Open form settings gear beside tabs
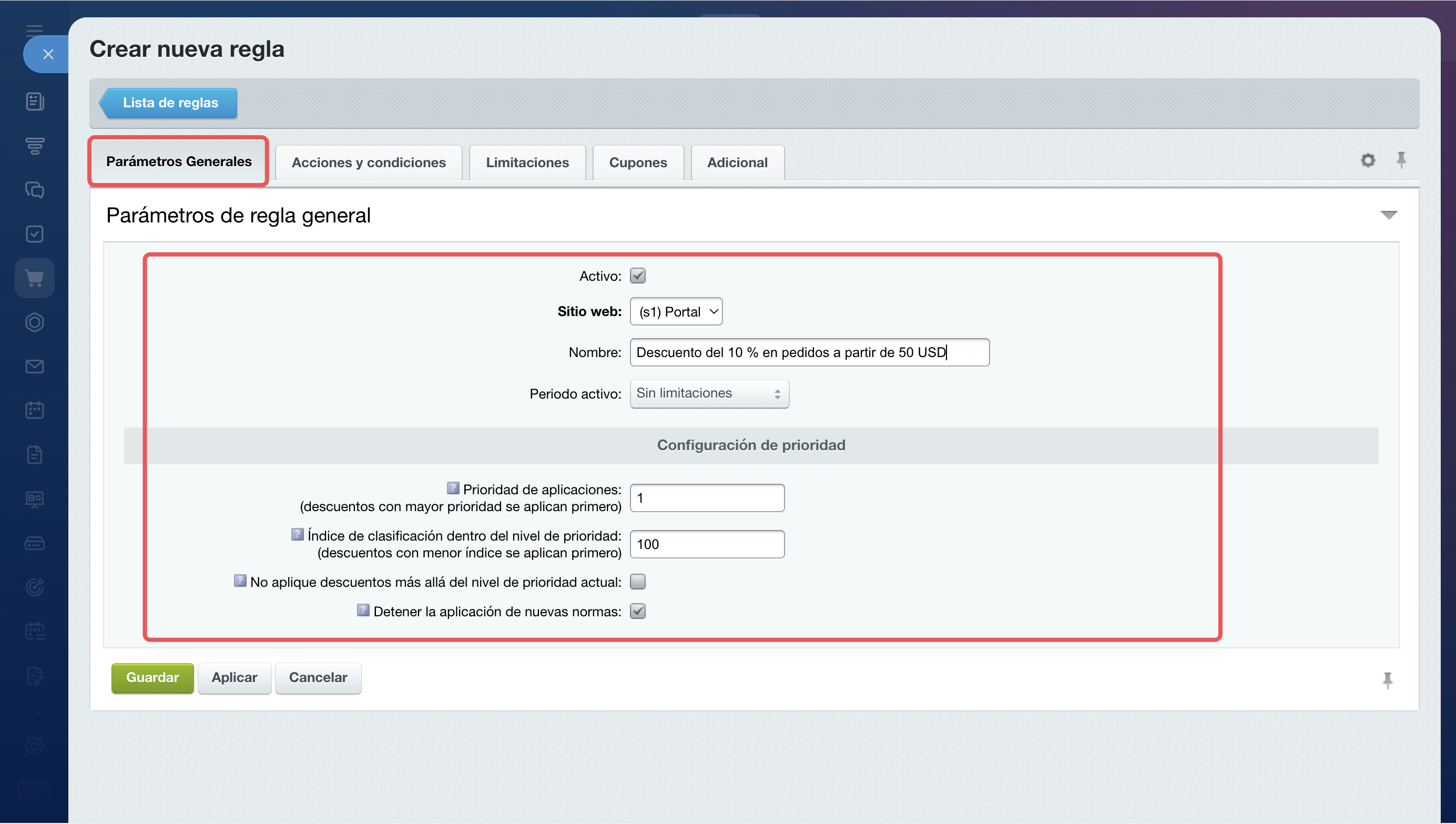Screen dimensions: 1456x824 [x=1367, y=161]
